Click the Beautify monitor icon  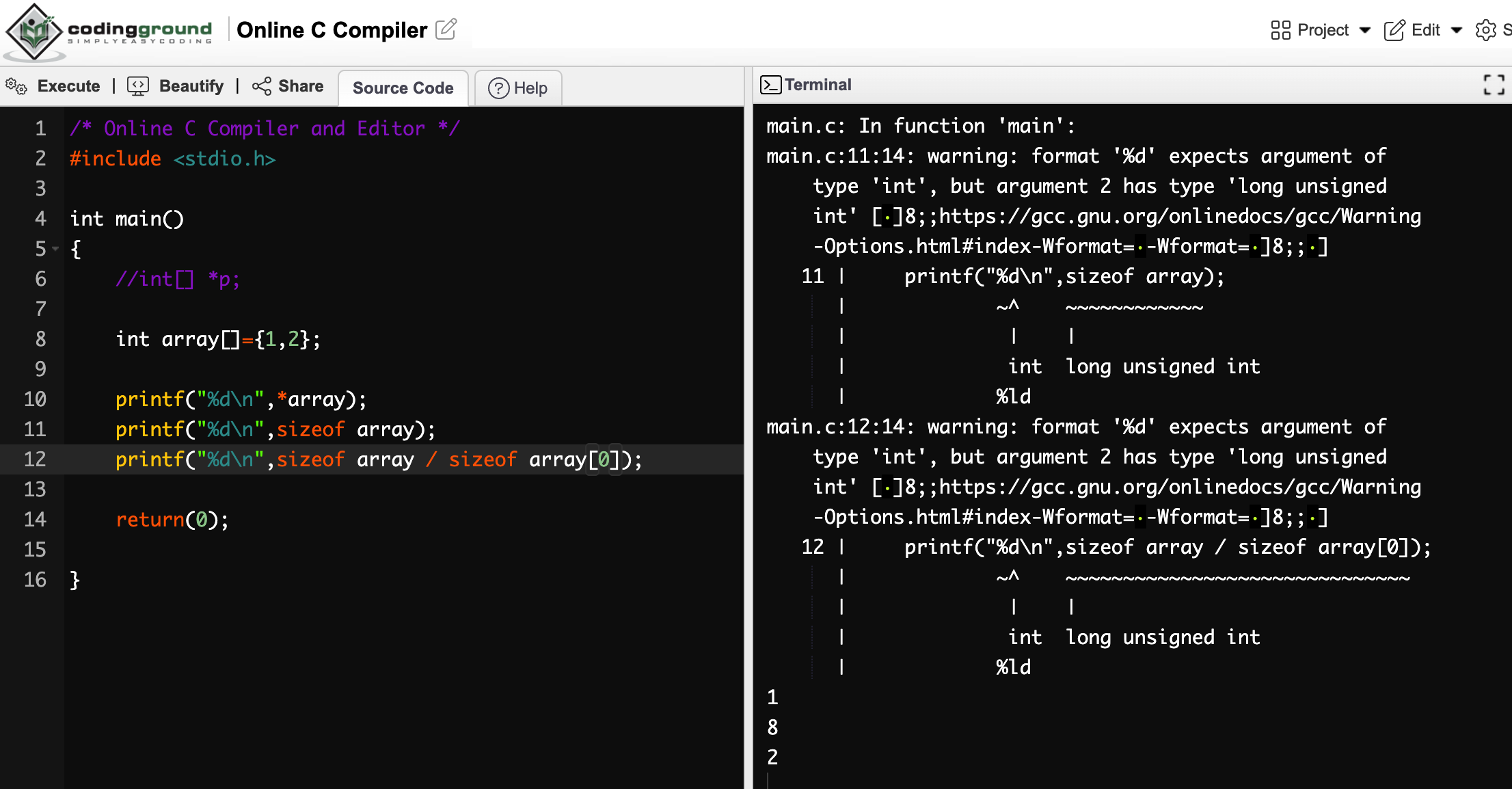click(x=138, y=86)
